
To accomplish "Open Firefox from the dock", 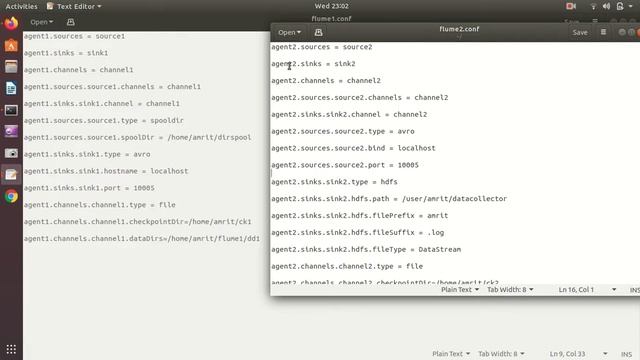I will 11,23.
